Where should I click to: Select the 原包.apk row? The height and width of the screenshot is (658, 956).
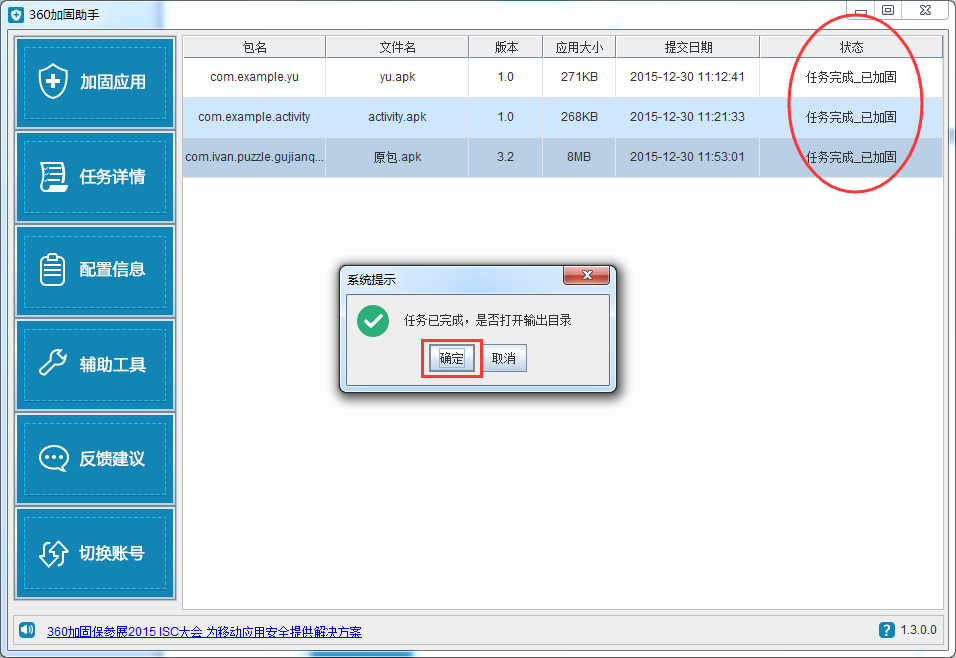563,157
